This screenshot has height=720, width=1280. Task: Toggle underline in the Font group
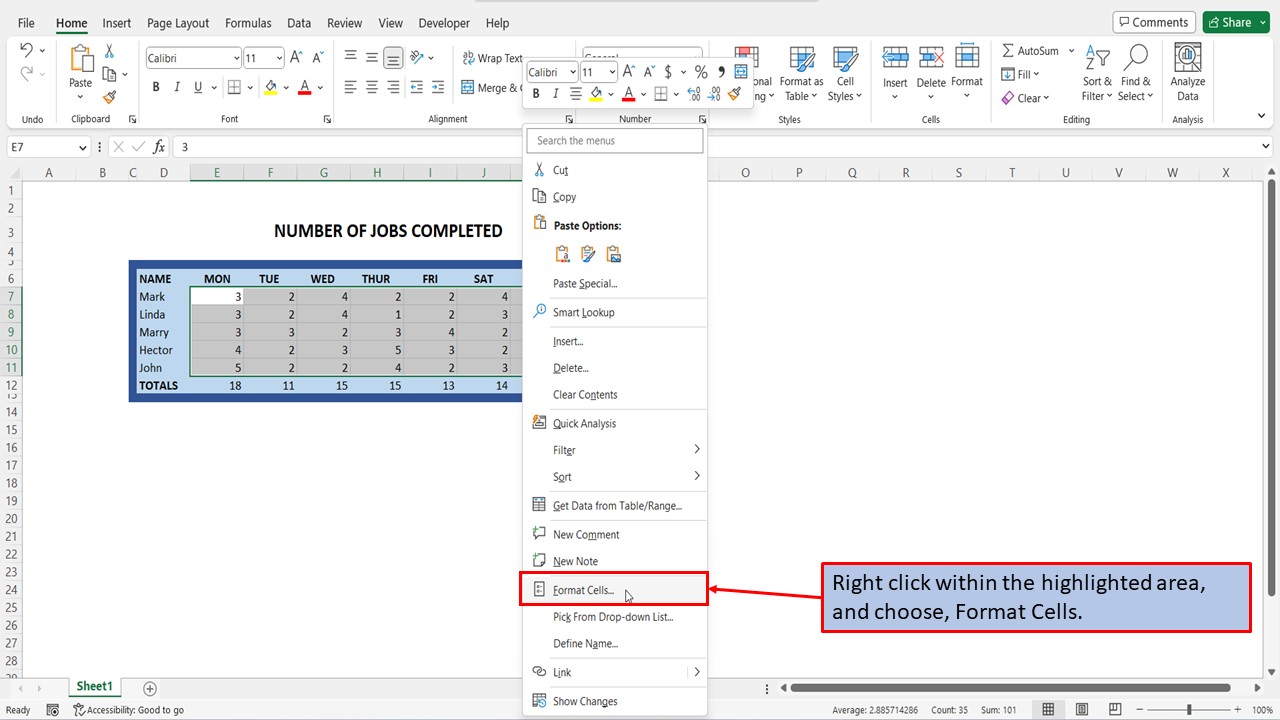coord(198,87)
